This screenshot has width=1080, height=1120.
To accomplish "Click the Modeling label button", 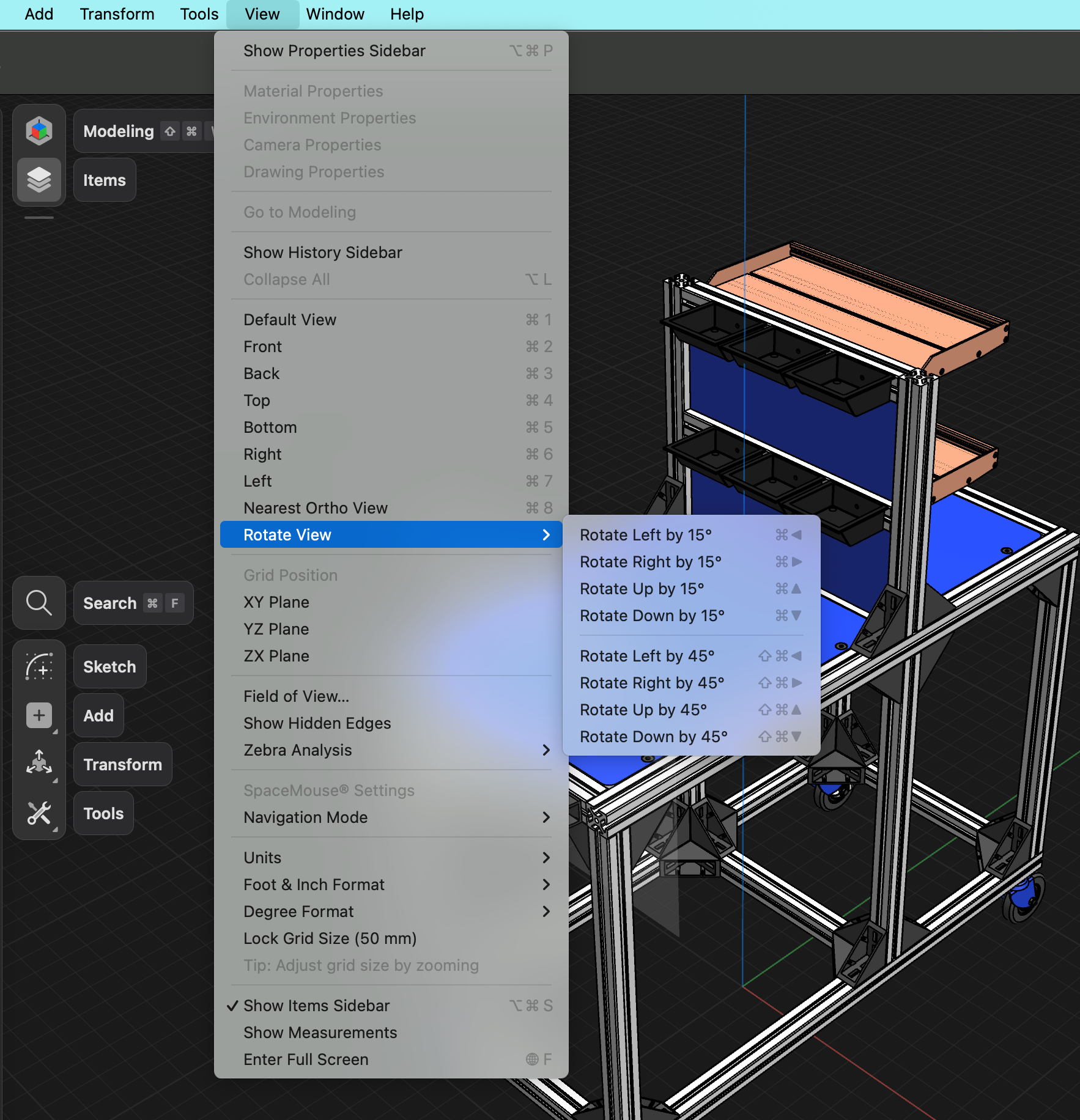I will coord(144,131).
